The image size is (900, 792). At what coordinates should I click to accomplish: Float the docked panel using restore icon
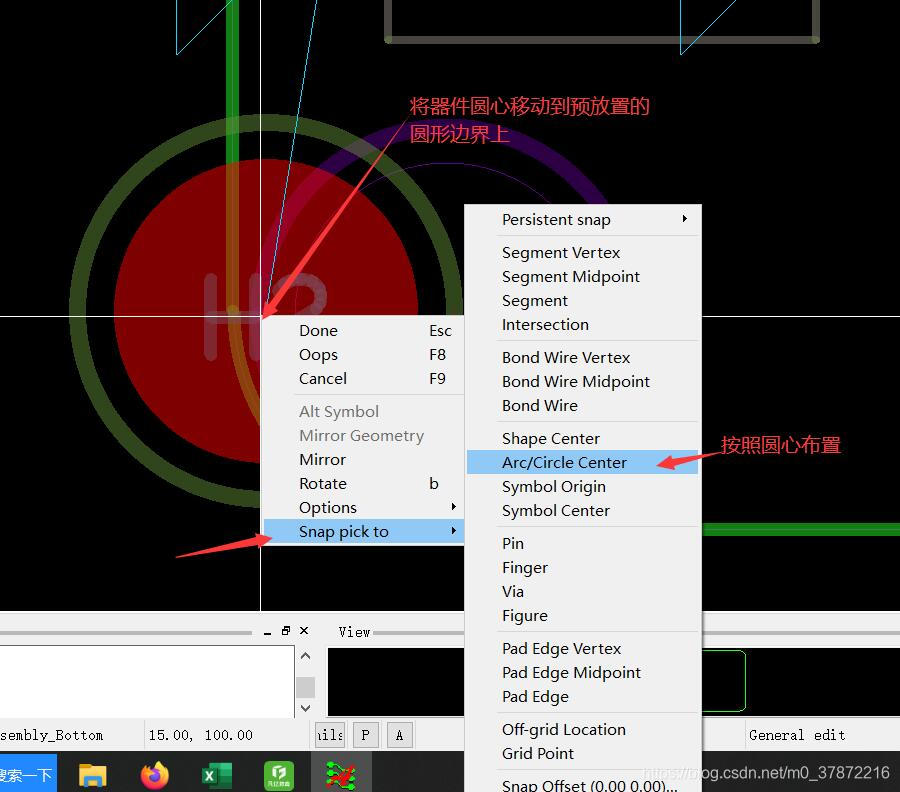(286, 631)
